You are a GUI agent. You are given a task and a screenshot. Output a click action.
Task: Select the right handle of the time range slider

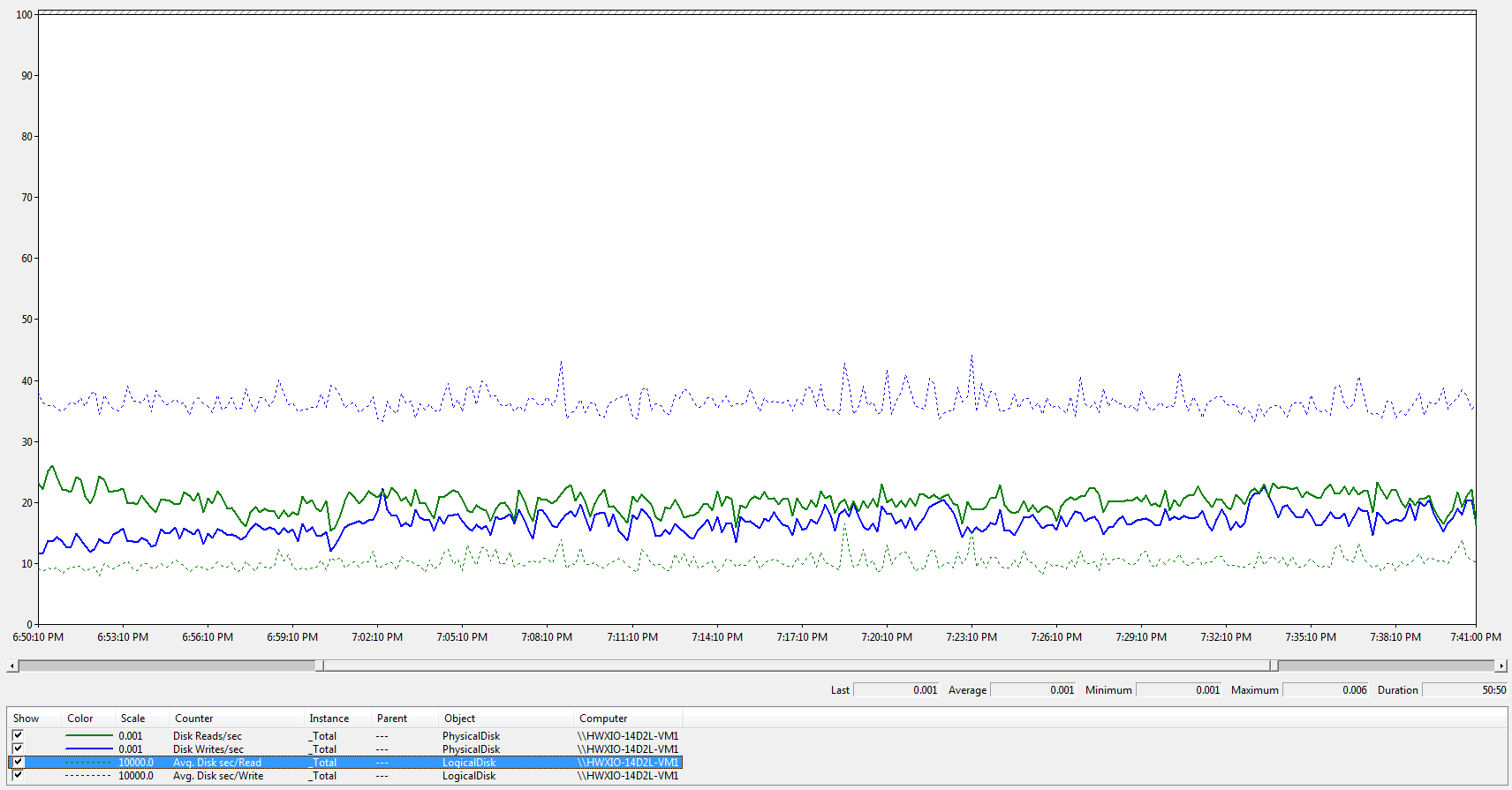1274,666
